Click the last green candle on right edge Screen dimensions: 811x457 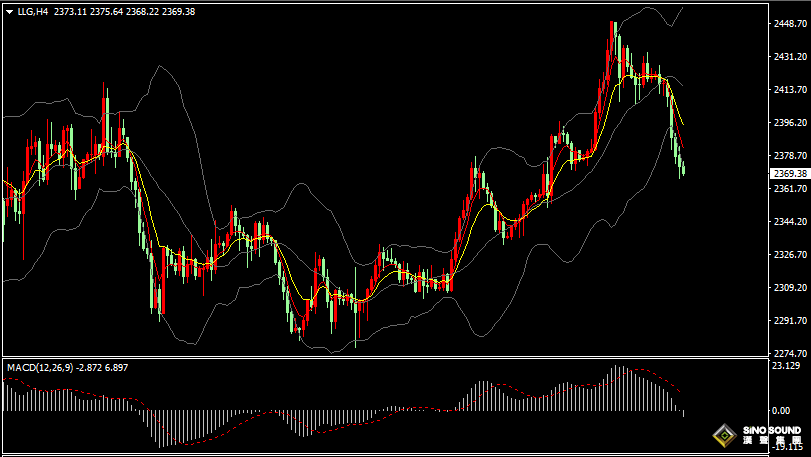click(683, 168)
